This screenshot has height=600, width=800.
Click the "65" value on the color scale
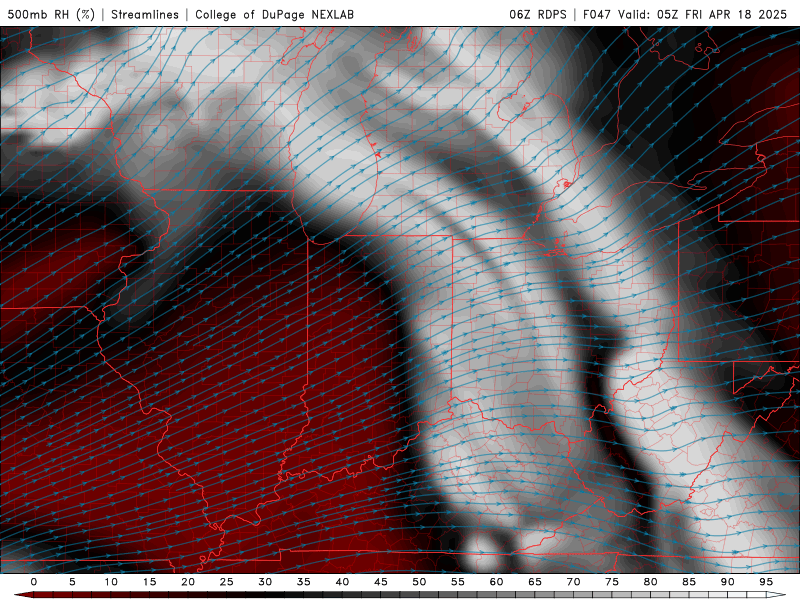tap(535, 582)
